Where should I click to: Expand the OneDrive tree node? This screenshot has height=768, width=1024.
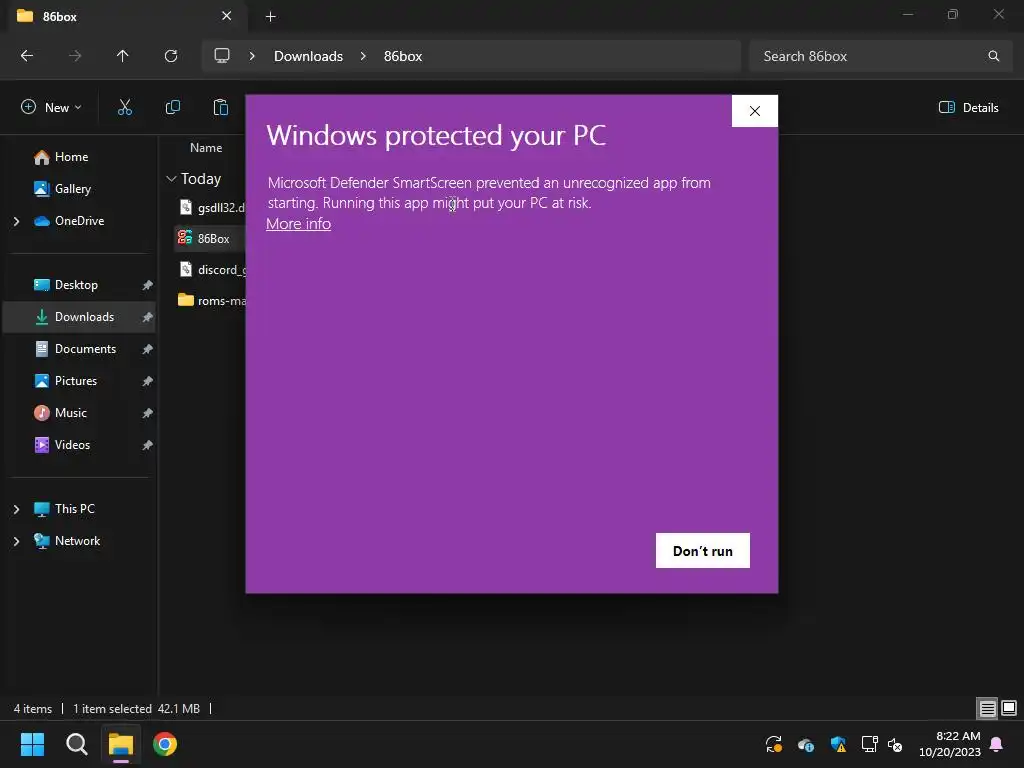point(16,221)
